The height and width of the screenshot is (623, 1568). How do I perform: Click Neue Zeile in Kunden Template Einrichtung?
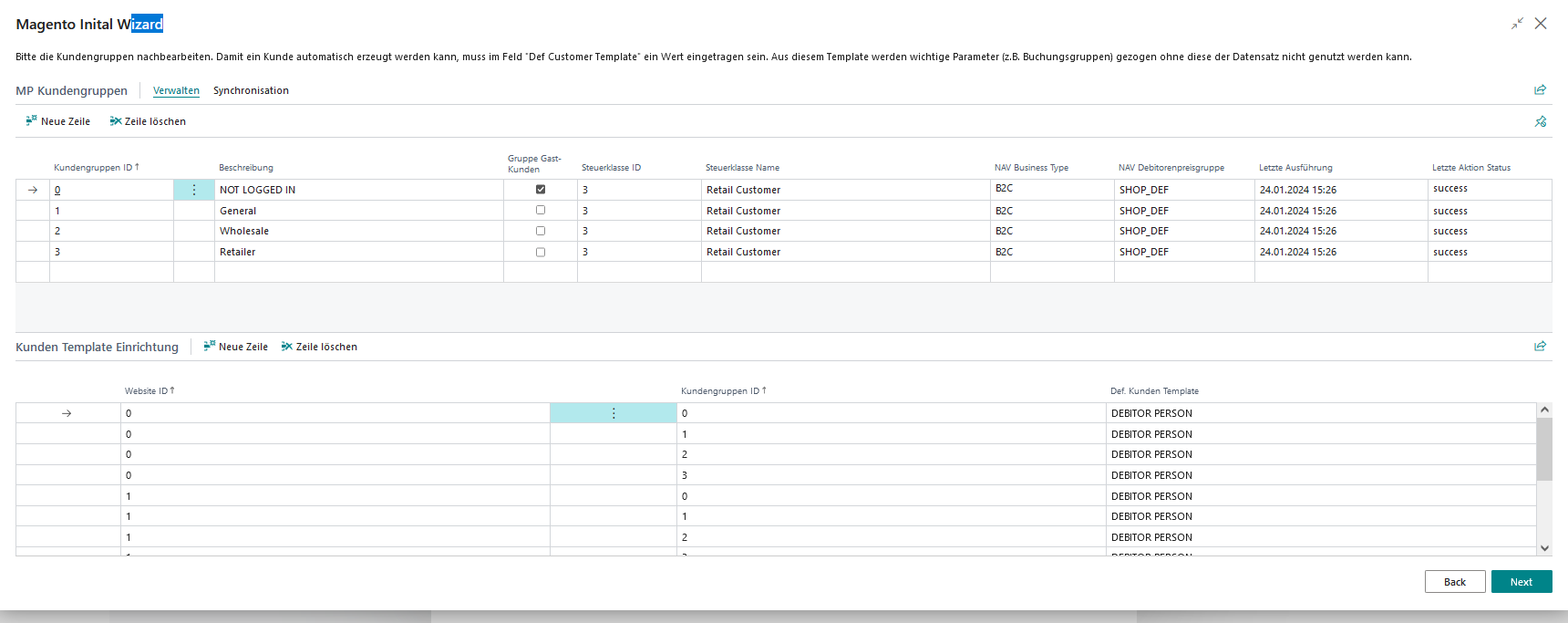pyautogui.click(x=235, y=347)
